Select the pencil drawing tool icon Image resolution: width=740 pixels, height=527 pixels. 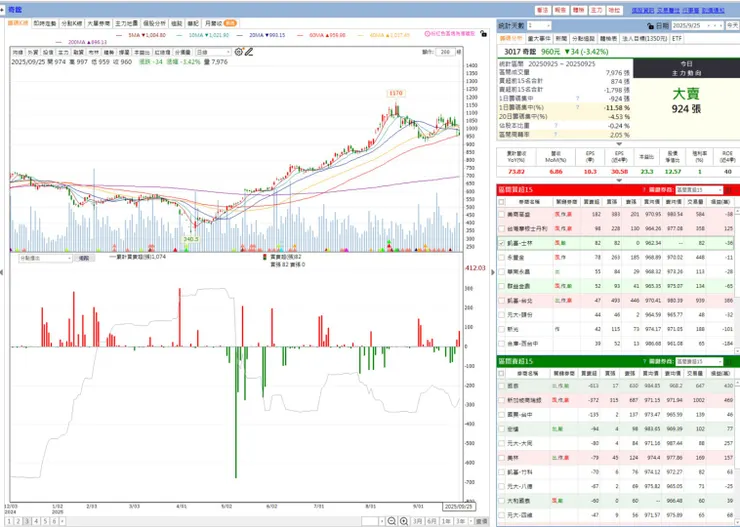coord(249,52)
